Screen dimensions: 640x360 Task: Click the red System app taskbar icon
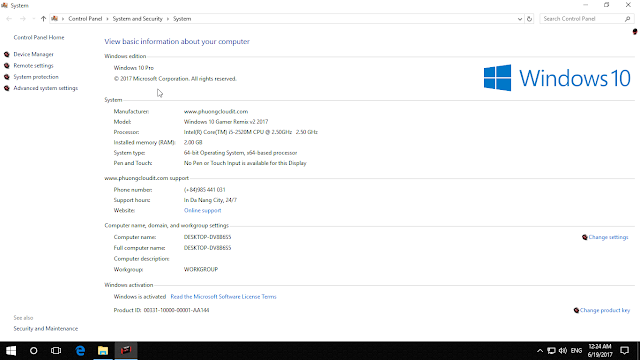pyautogui.click(x=126, y=351)
